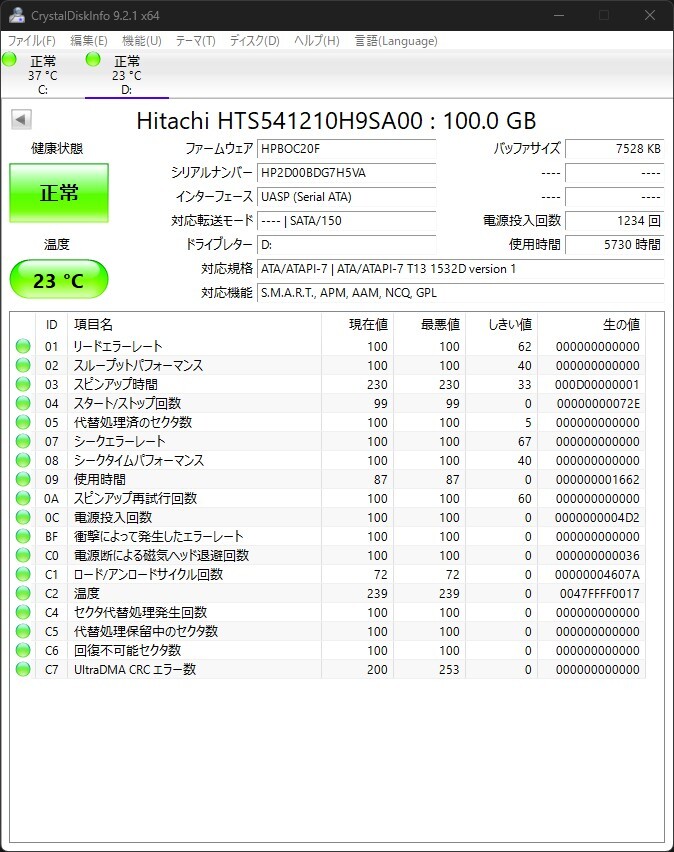Click the 衝撃によって発生したエラーレート row name
This screenshot has height=852, width=674.
click(159, 536)
